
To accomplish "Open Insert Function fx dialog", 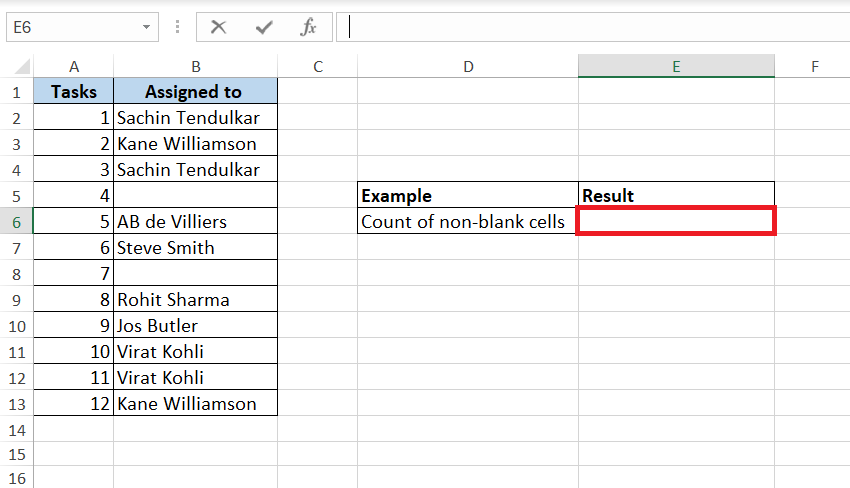I will (x=308, y=27).
